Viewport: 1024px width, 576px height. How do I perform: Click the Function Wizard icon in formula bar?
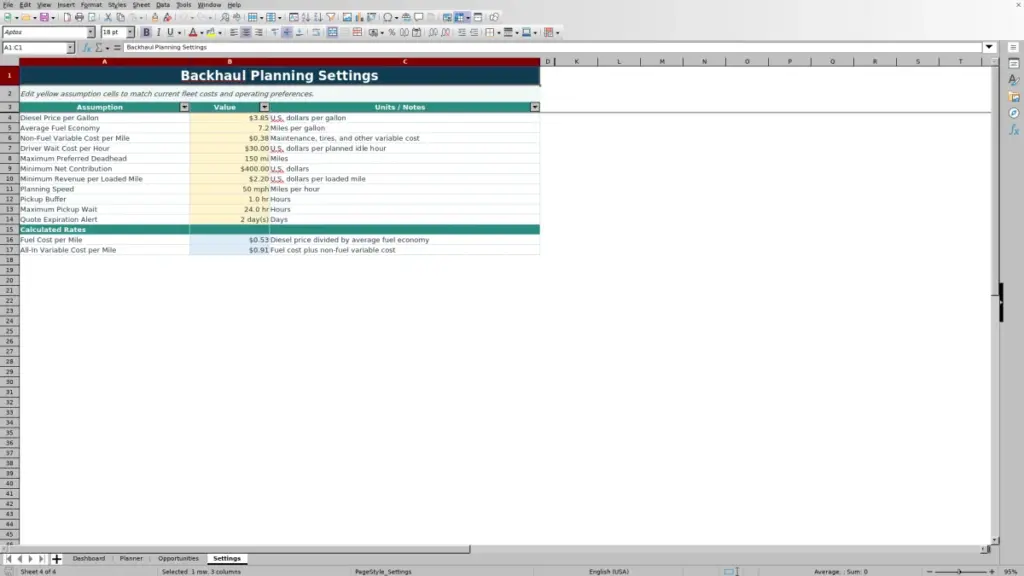pos(86,48)
